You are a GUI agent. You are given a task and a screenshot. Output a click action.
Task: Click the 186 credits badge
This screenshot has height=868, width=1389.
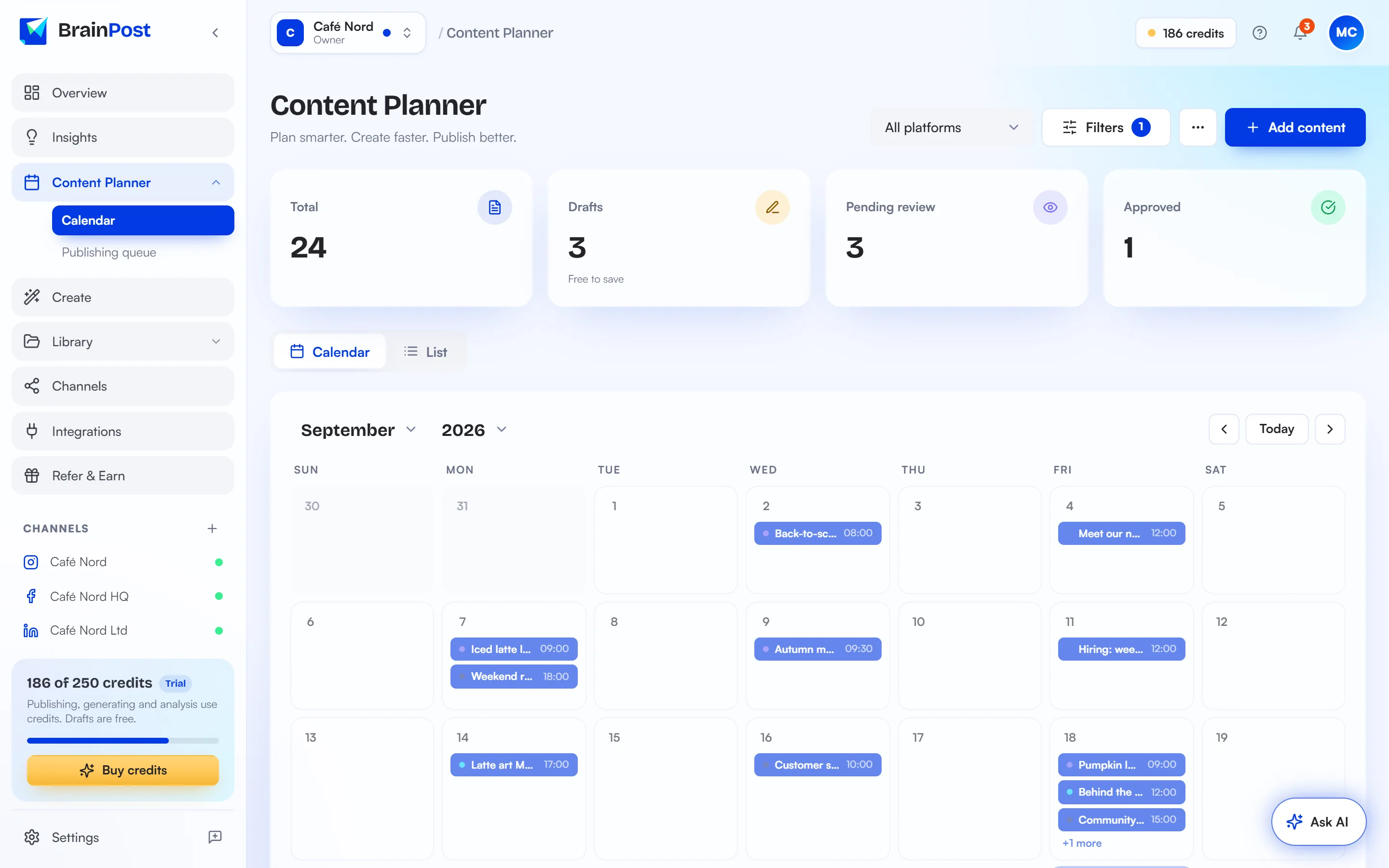click(1185, 33)
